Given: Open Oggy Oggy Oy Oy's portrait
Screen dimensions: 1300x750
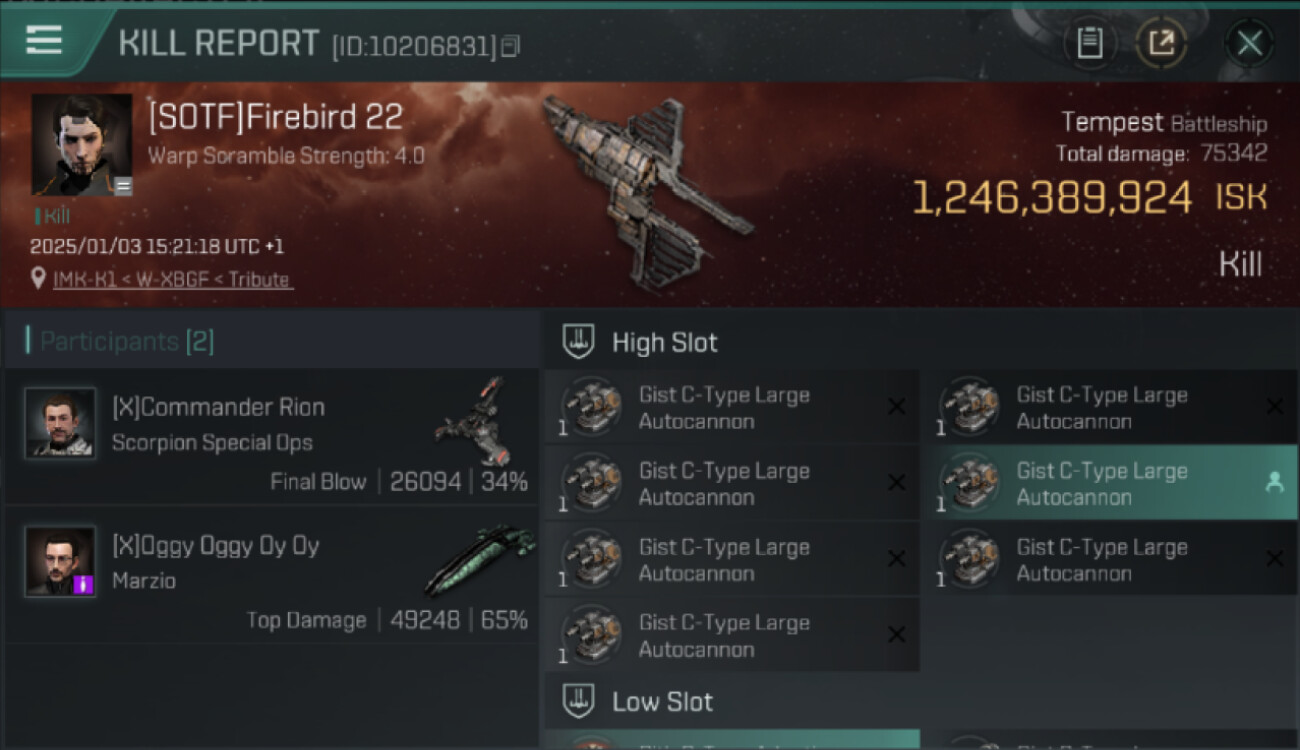Looking at the screenshot, I should point(60,561).
